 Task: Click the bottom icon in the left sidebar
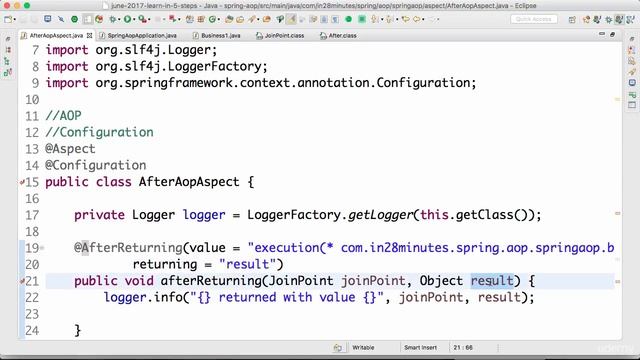[8, 73]
